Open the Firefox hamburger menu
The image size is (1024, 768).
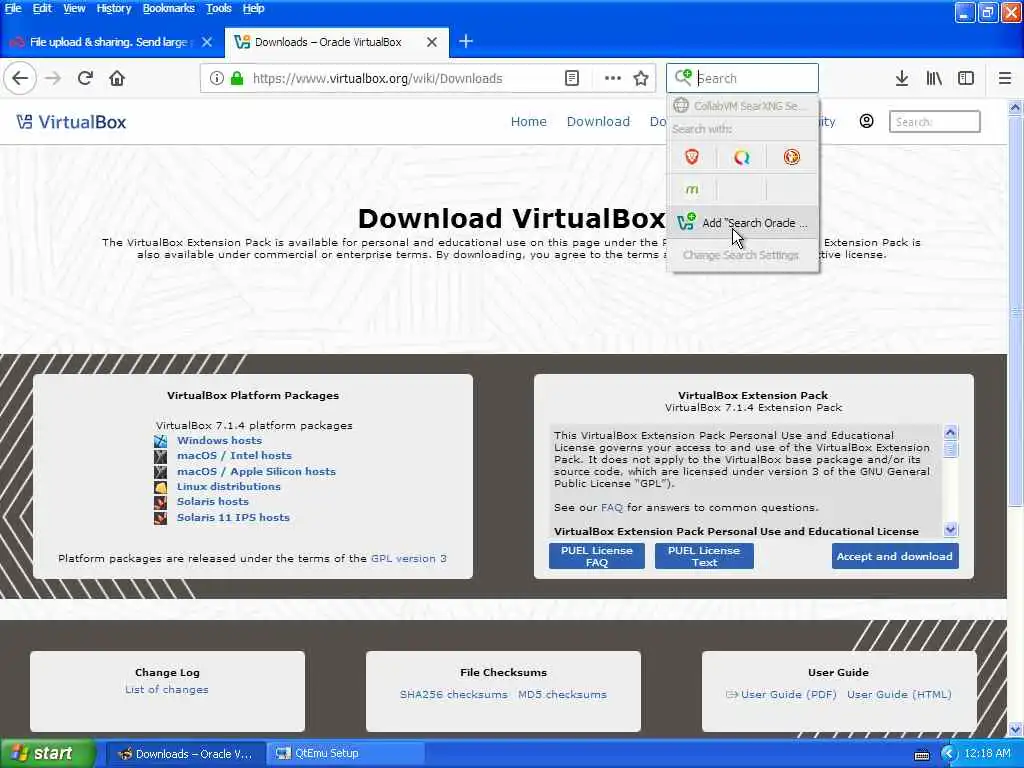pyautogui.click(x=1005, y=78)
